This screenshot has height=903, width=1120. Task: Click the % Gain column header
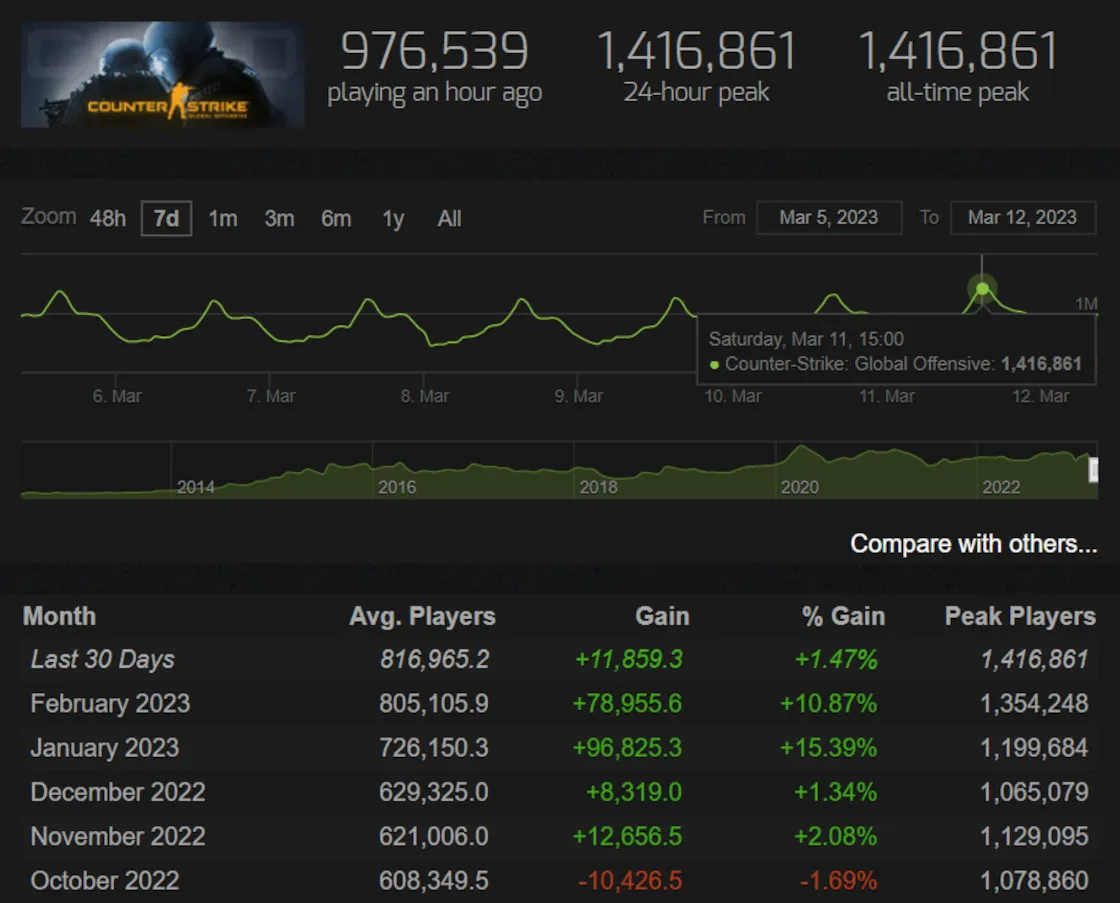tap(843, 616)
